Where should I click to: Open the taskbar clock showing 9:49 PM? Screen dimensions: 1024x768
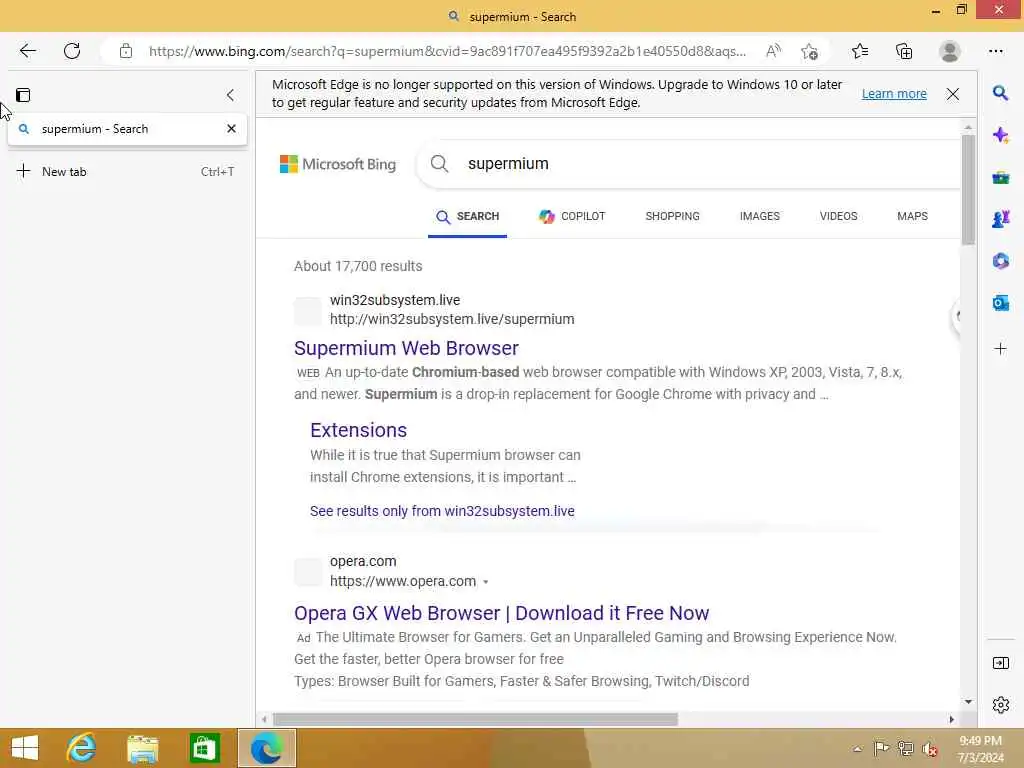pos(980,749)
